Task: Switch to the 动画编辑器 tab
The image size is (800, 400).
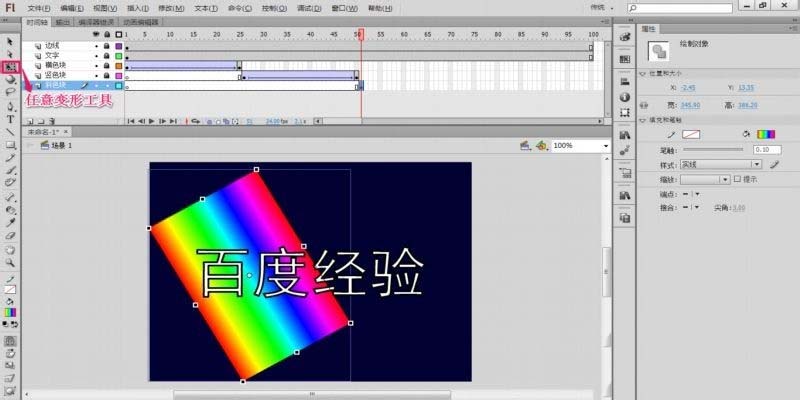Action: [x=141, y=22]
